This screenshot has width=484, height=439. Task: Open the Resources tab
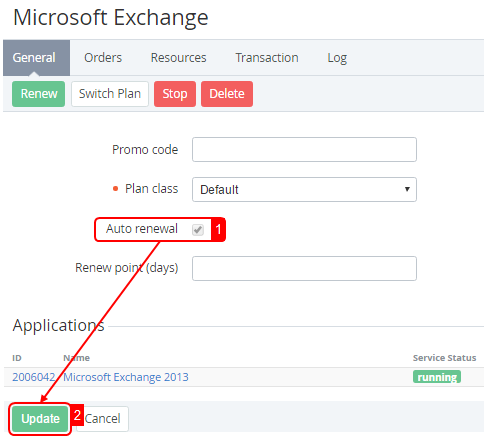pos(178,58)
